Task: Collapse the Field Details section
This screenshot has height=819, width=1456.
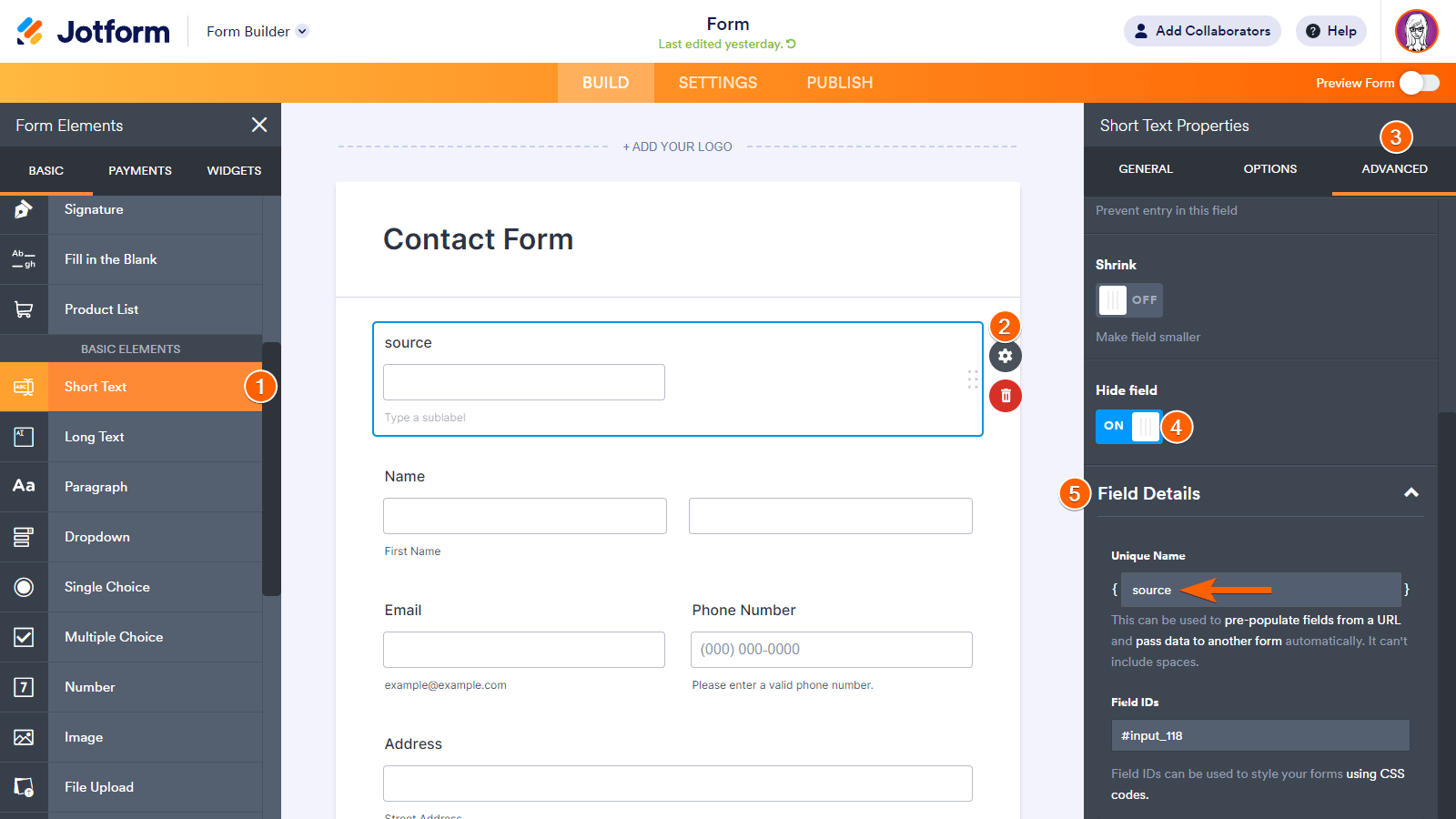Action: tap(1411, 493)
